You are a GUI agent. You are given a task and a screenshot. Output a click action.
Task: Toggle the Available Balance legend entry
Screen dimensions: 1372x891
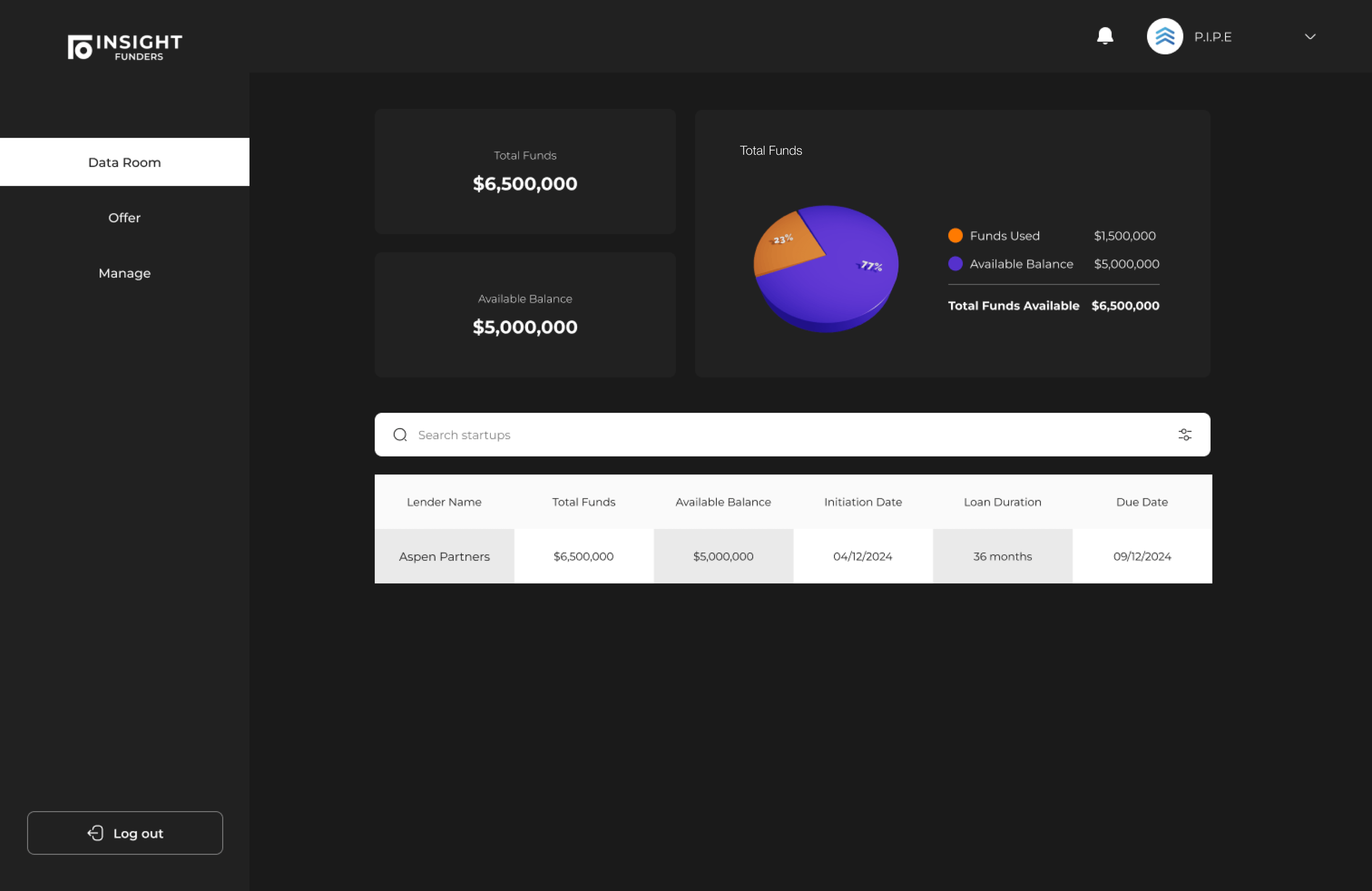pyautogui.click(x=1021, y=263)
